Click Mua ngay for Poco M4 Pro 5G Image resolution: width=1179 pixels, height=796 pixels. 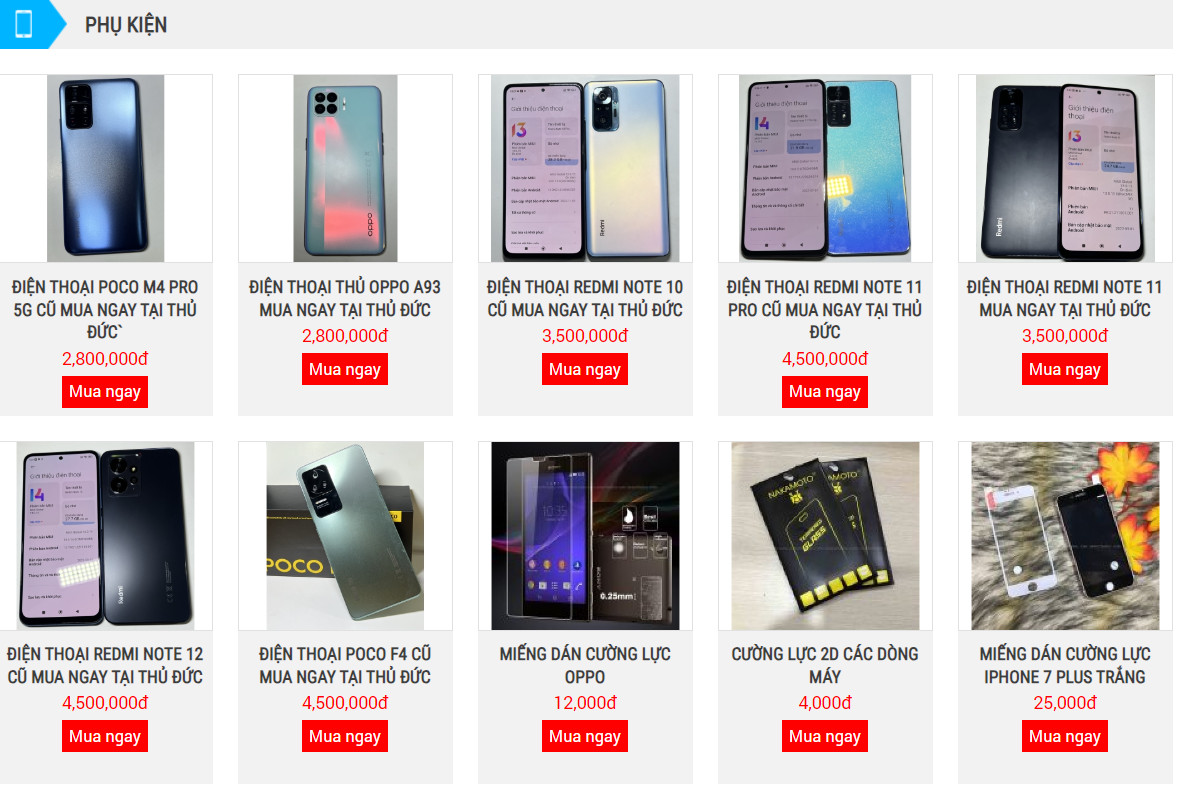105,392
